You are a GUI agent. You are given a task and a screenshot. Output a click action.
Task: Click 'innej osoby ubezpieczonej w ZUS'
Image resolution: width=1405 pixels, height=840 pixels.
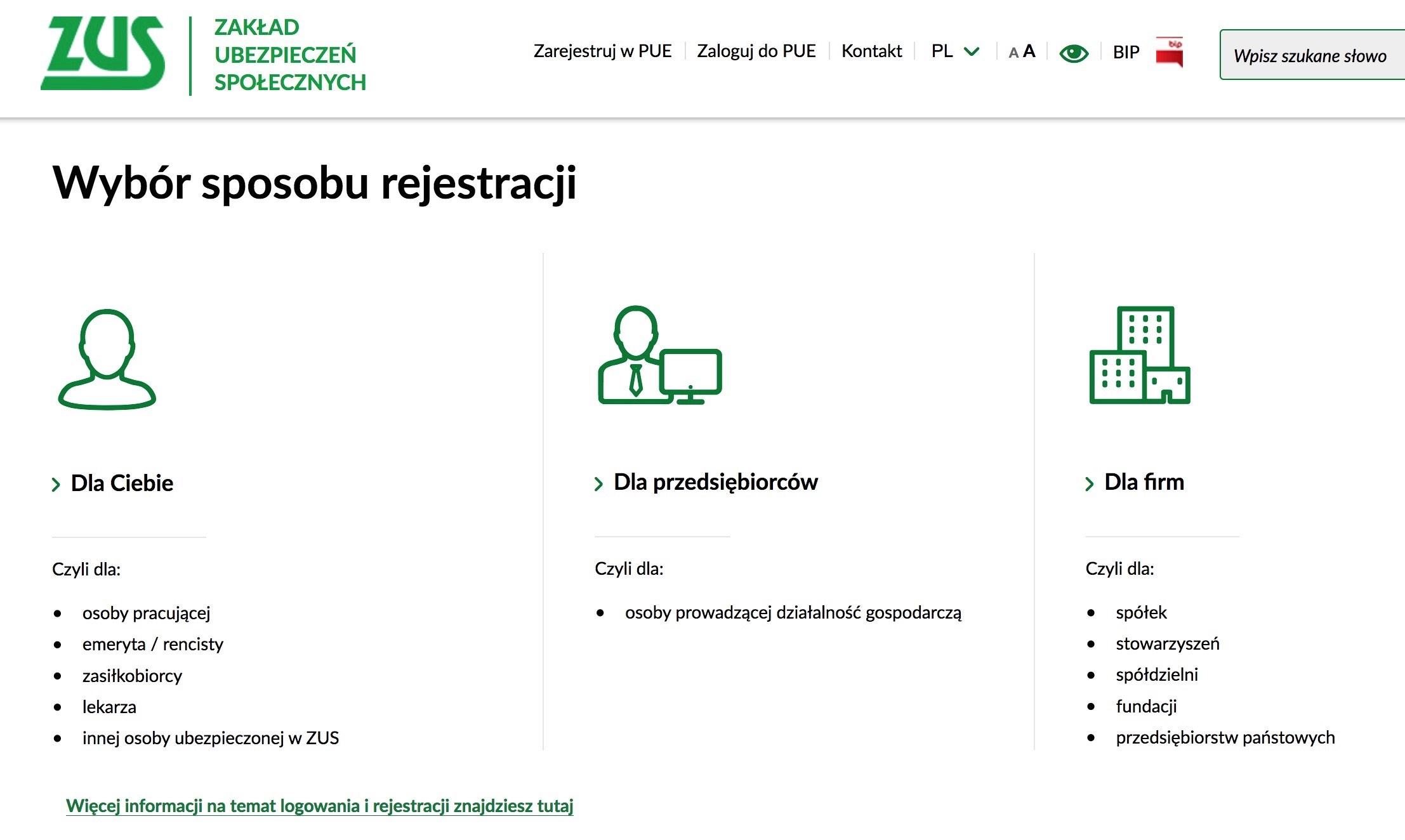pyautogui.click(x=211, y=738)
